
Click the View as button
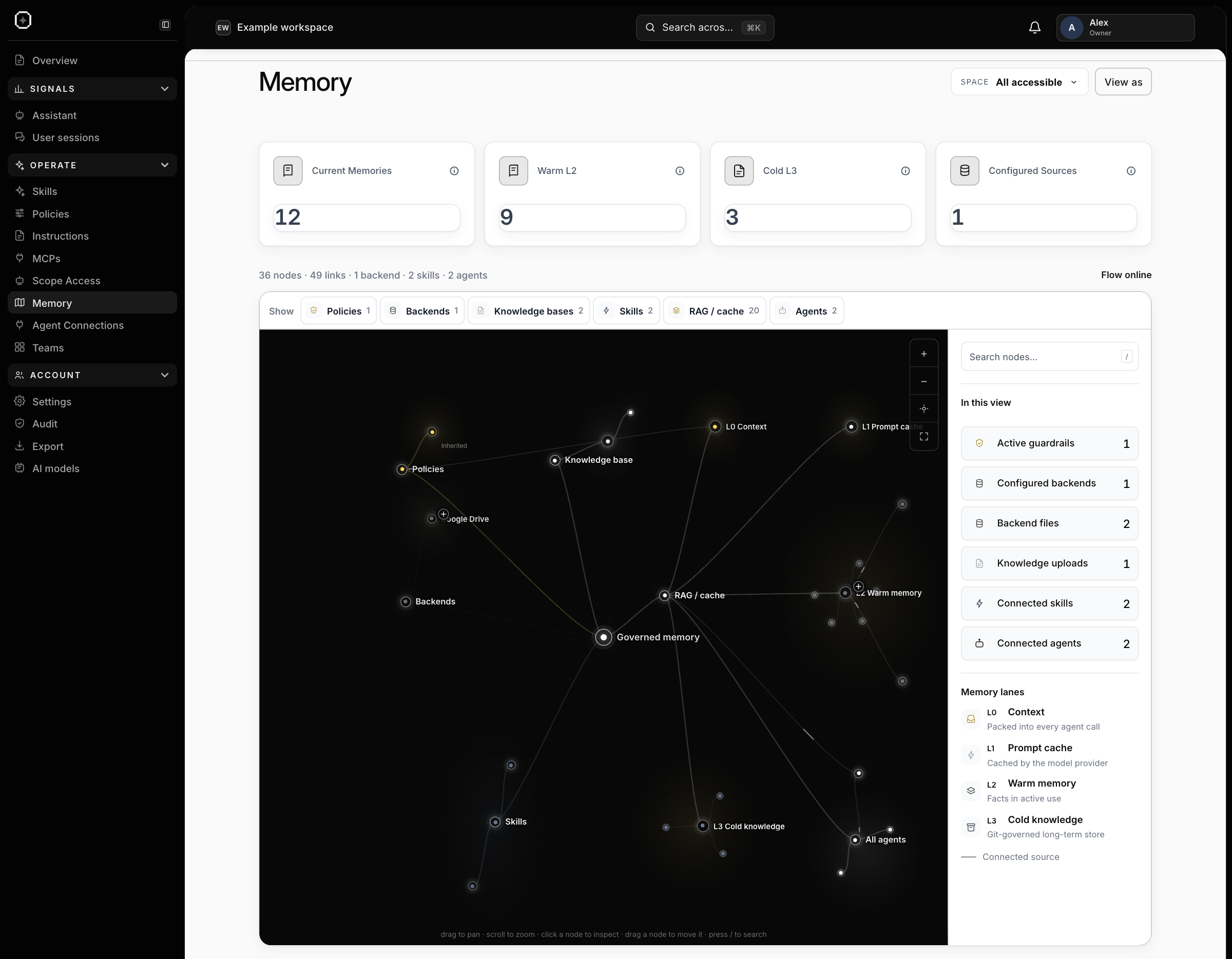[1123, 82]
